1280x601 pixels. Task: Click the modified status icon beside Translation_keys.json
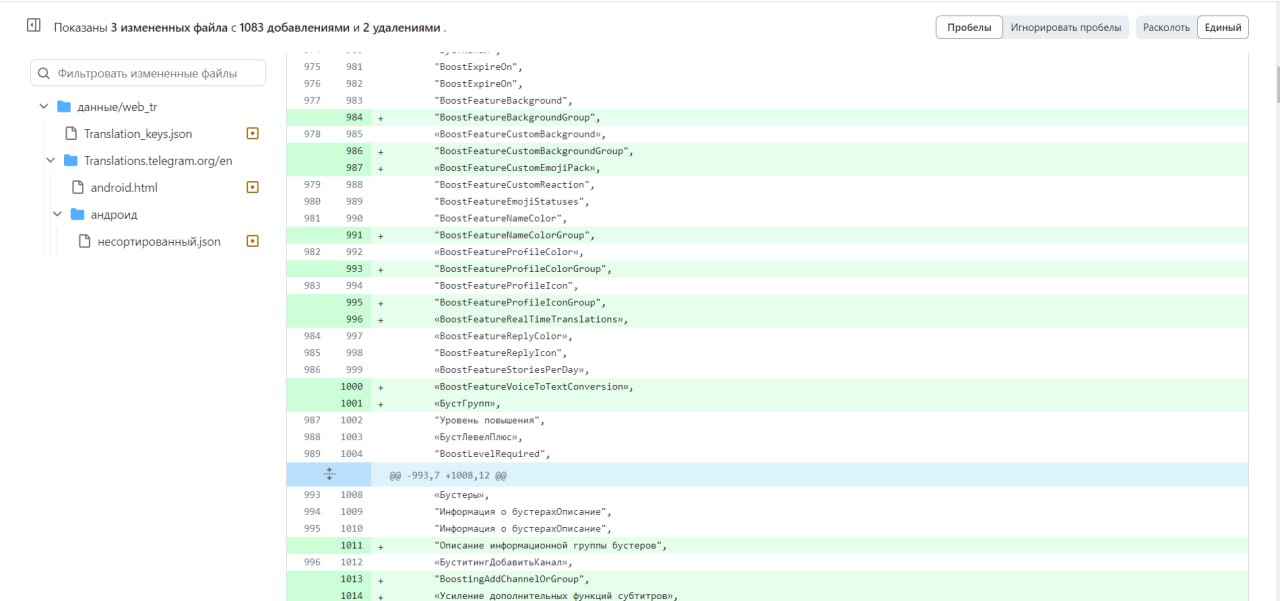pyautogui.click(x=252, y=133)
